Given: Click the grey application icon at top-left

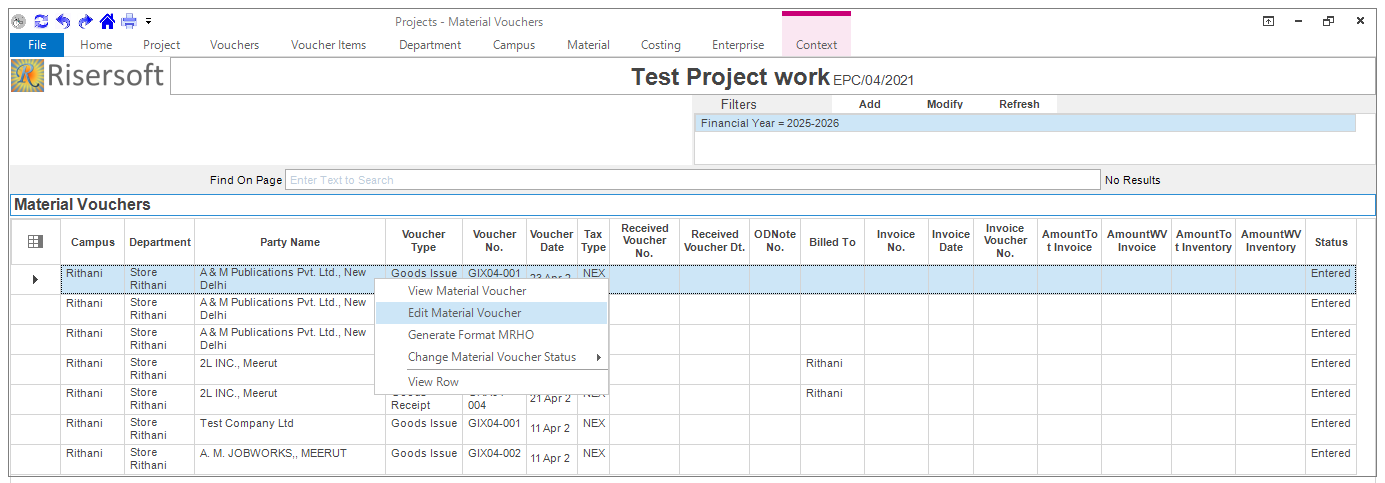Looking at the screenshot, I should tap(18, 21).
